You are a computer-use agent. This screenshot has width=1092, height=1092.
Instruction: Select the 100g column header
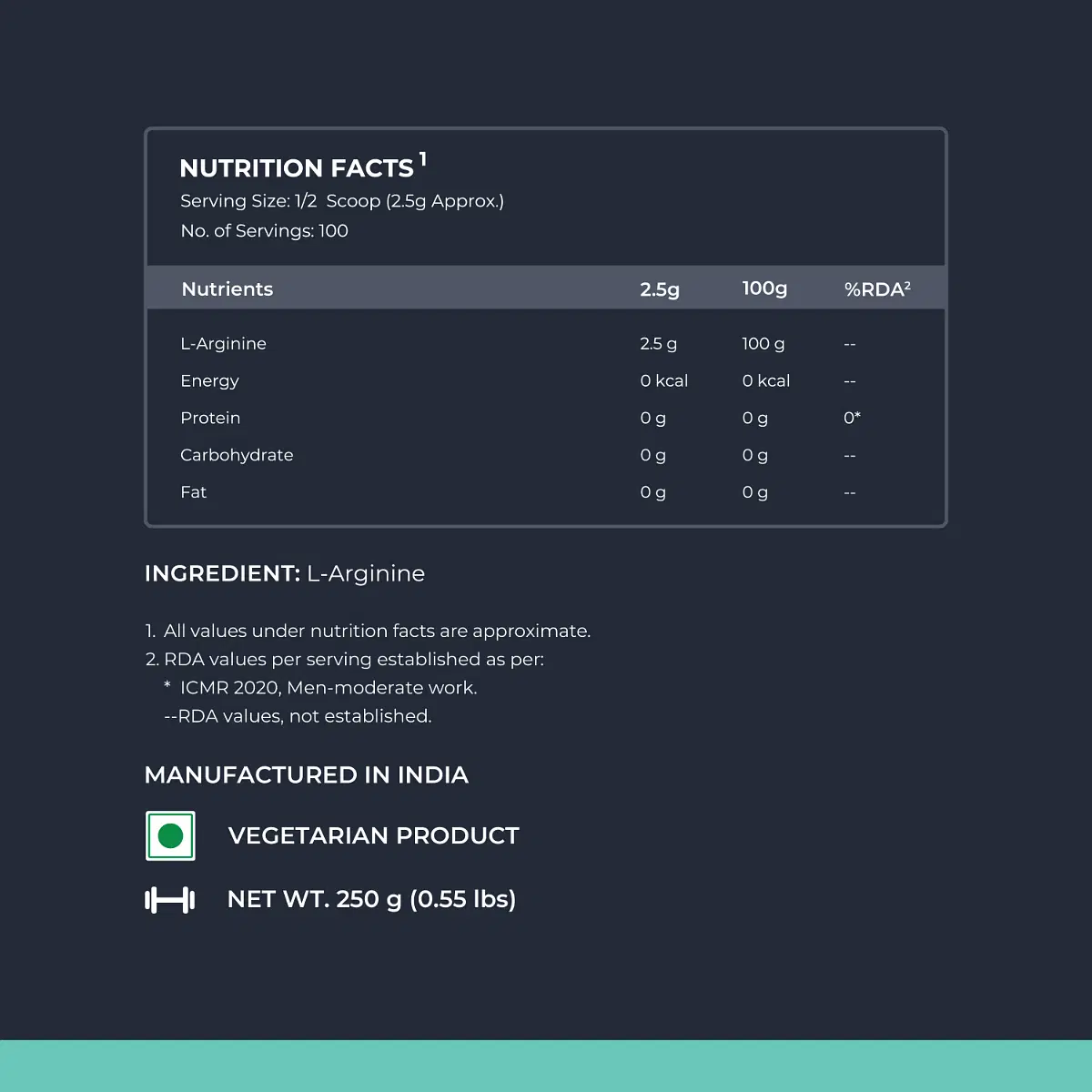tap(764, 288)
